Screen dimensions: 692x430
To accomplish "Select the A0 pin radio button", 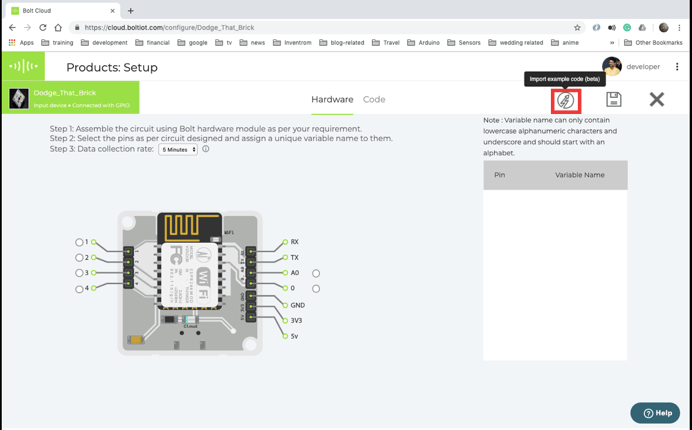I will pyautogui.click(x=316, y=274).
